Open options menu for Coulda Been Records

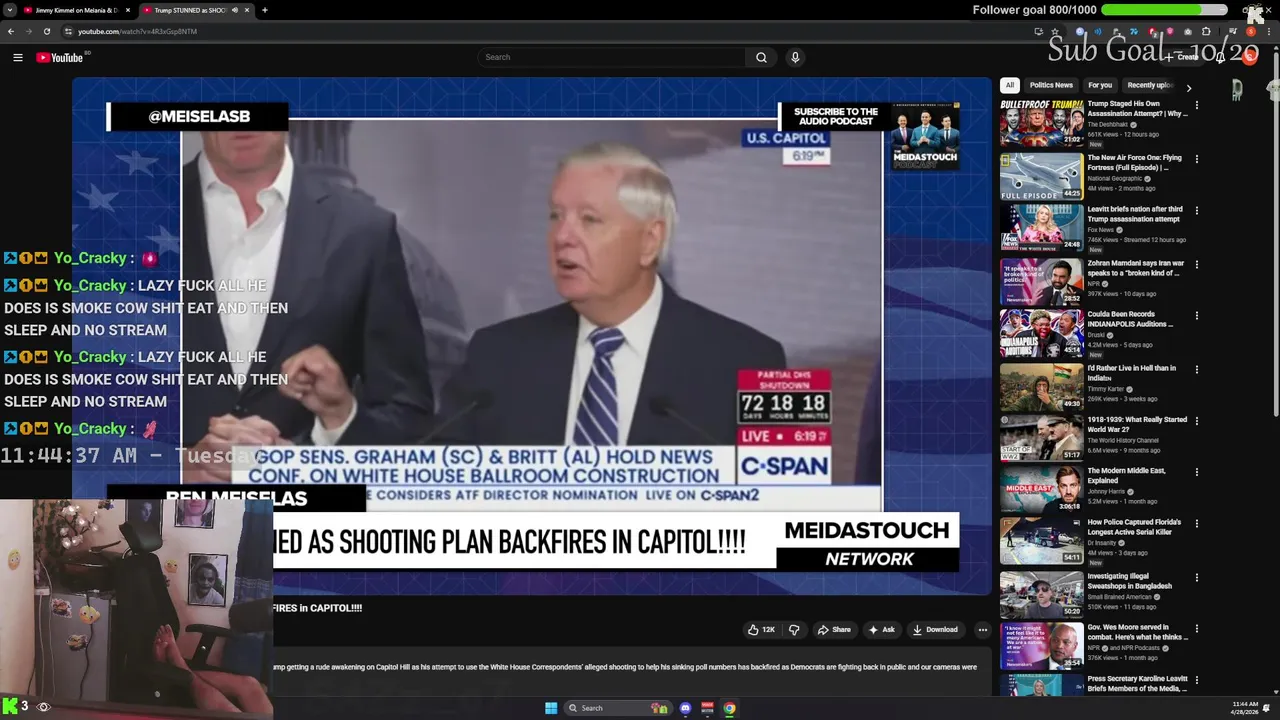click(1196, 315)
